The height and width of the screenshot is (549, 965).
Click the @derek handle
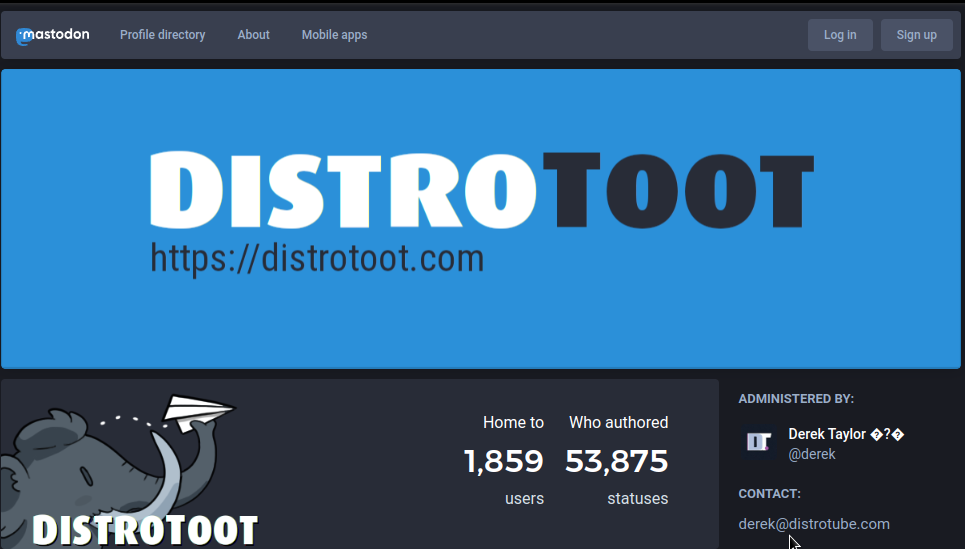[x=812, y=454]
